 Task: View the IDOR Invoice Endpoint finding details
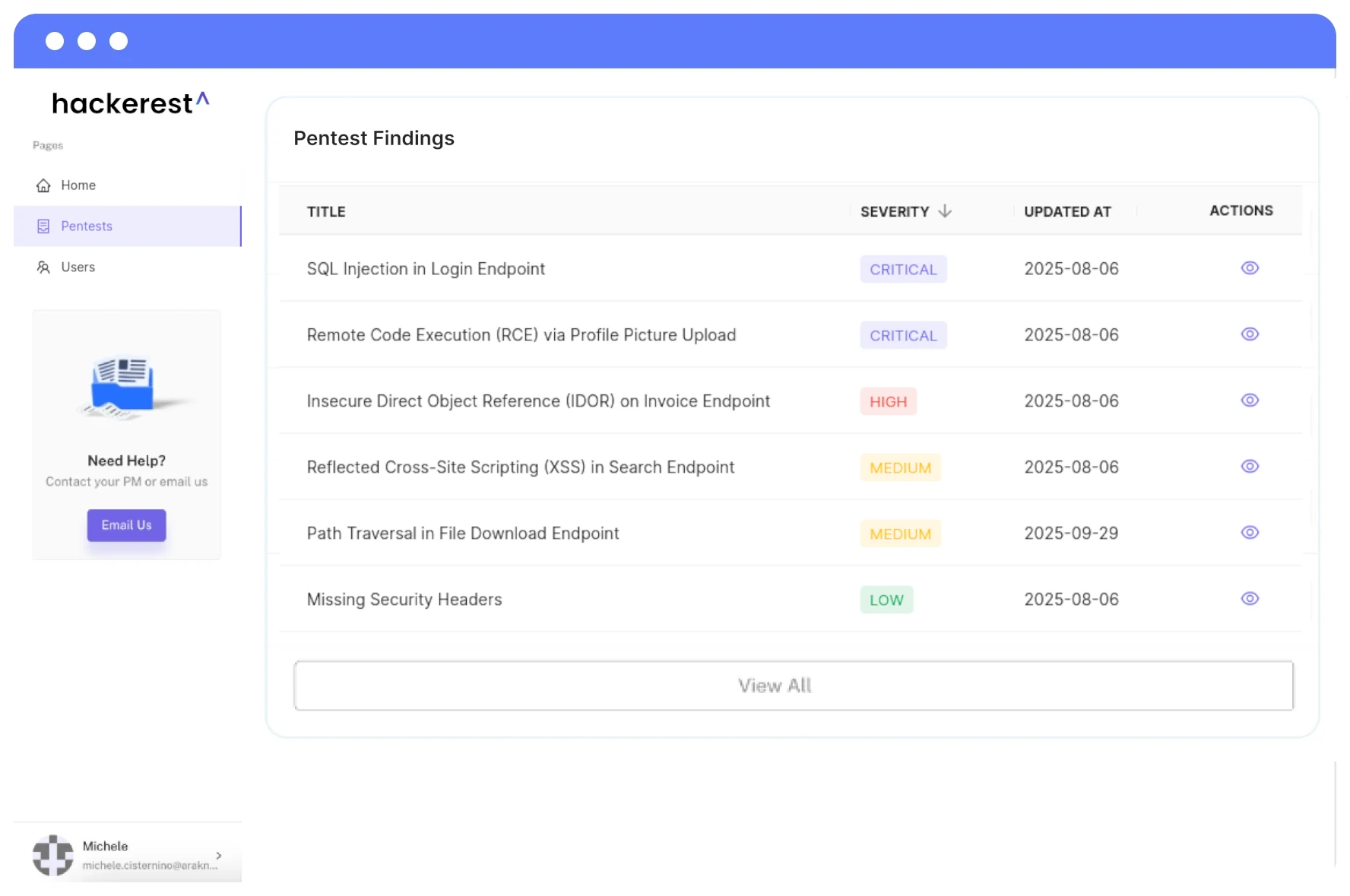[x=1250, y=401]
